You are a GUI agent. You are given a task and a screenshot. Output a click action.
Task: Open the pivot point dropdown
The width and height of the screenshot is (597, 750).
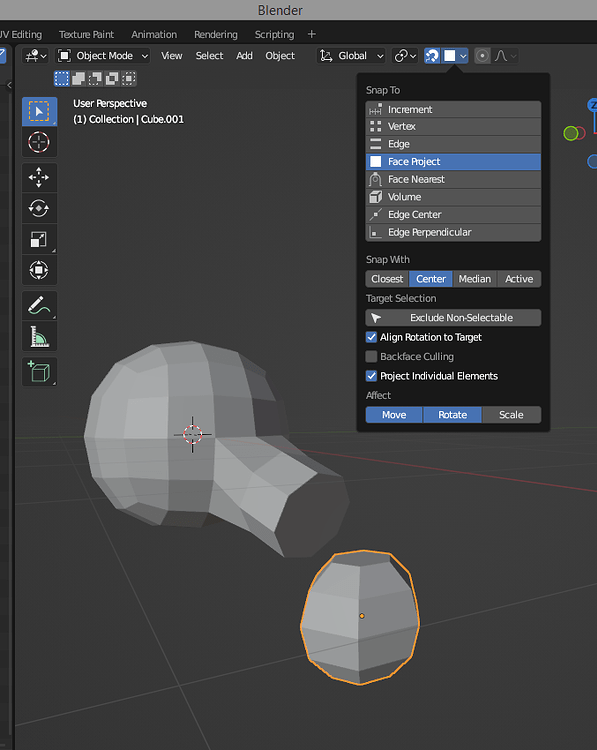tap(405, 56)
